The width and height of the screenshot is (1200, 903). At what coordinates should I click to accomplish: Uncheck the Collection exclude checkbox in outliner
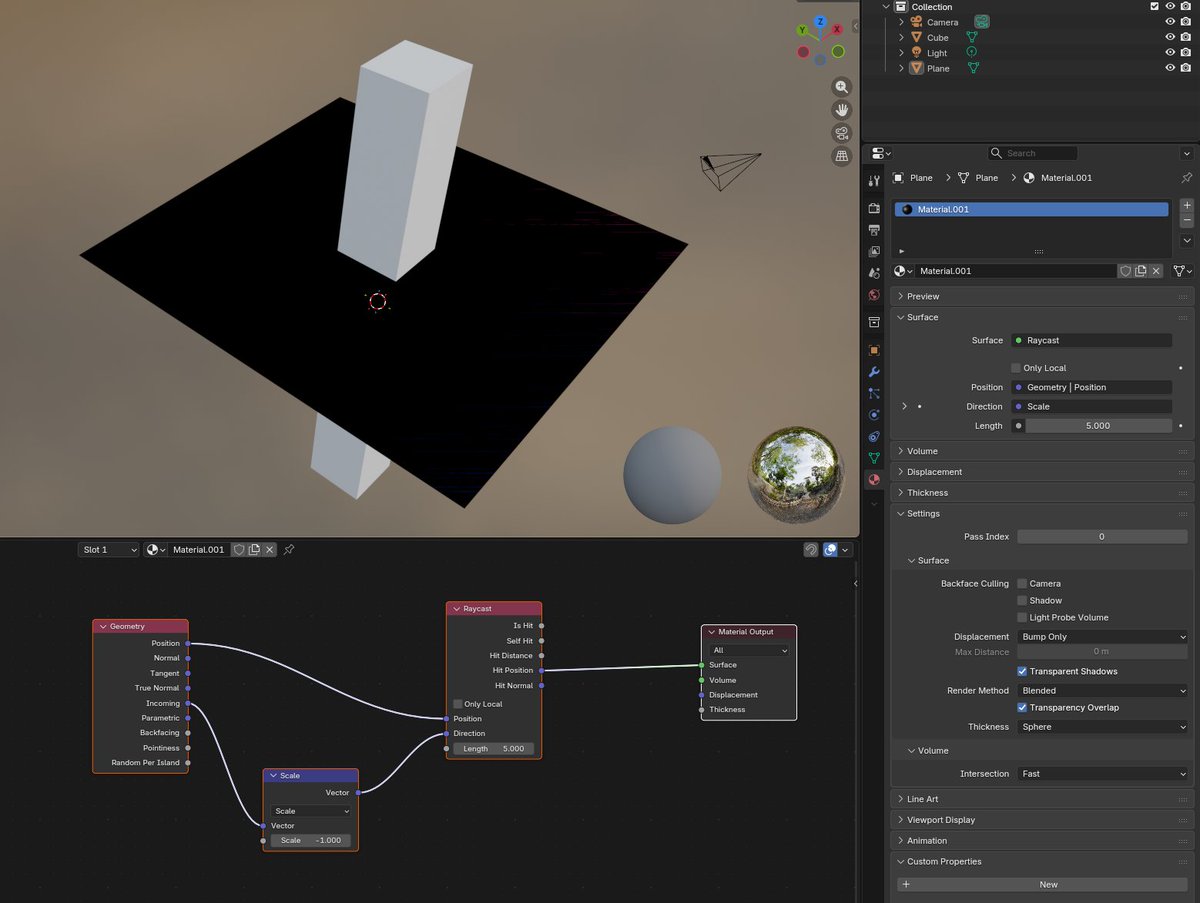[1155, 7]
